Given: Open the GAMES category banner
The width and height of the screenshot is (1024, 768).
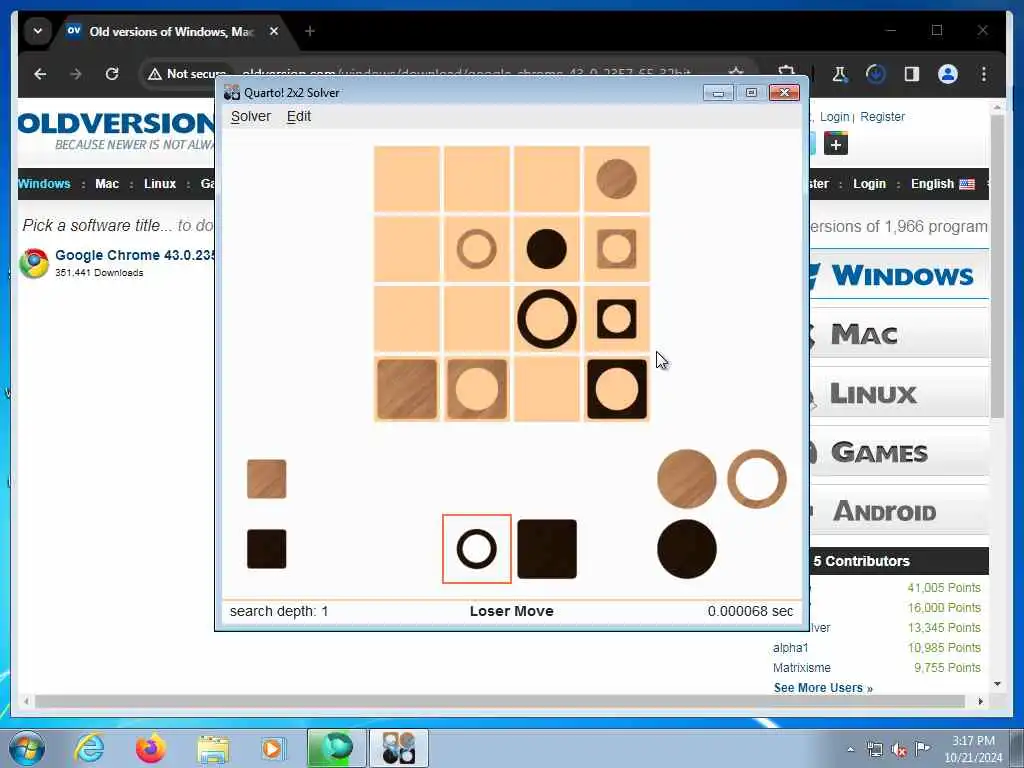Looking at the screenshot, I should pos(899,452).
